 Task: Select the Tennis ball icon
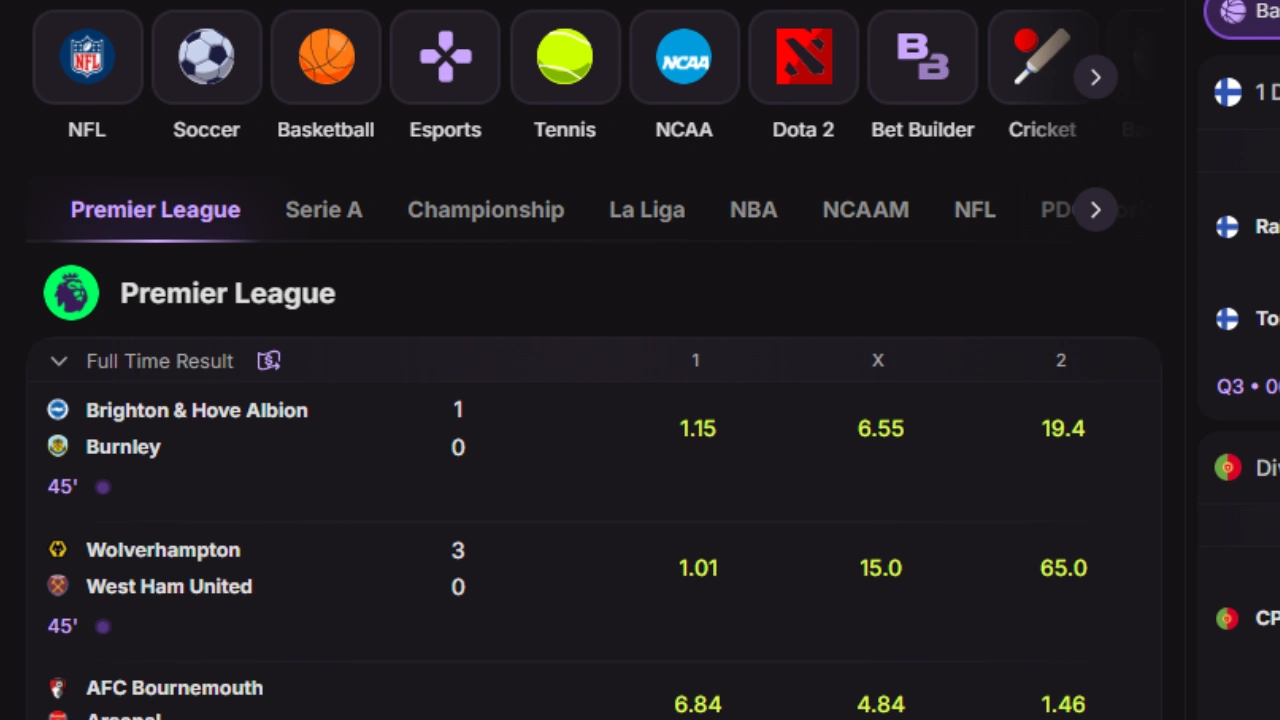point(565,57)
